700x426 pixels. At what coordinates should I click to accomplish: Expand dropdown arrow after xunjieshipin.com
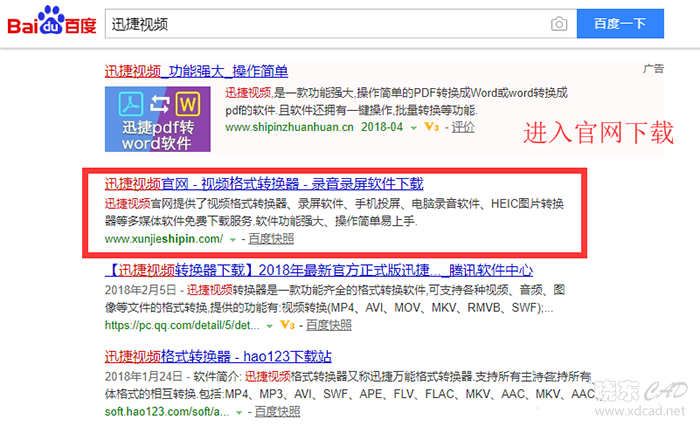tap(233, 240)
